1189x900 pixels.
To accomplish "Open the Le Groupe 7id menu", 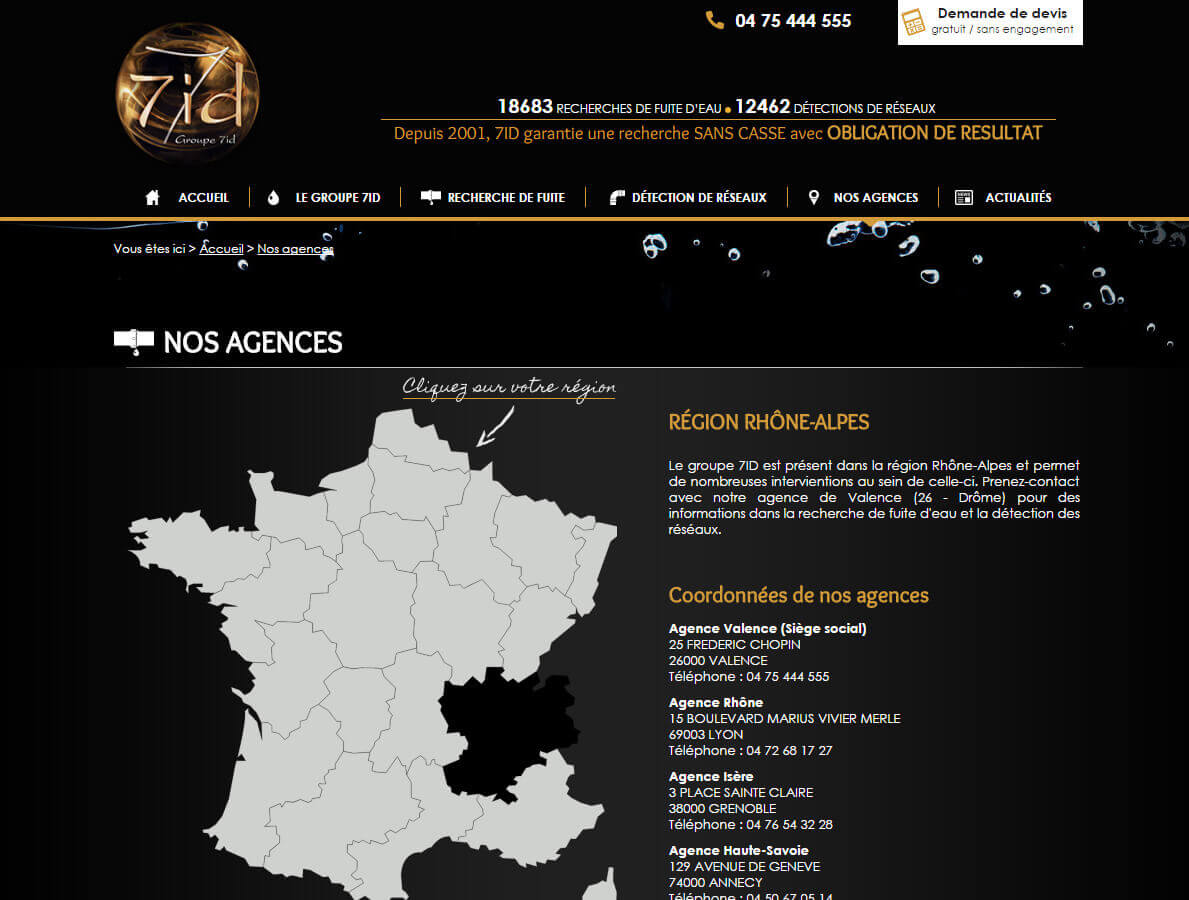I will click(x=337, y=197).
